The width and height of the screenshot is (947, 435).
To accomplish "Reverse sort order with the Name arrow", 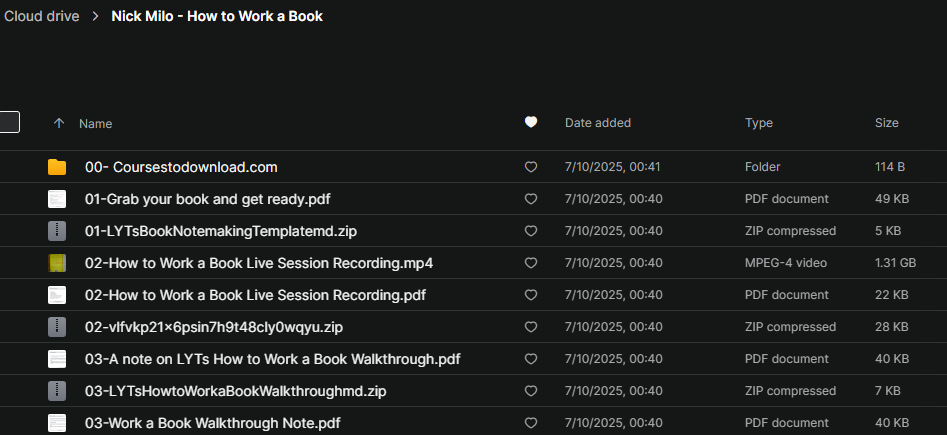I will click(59, 123).
